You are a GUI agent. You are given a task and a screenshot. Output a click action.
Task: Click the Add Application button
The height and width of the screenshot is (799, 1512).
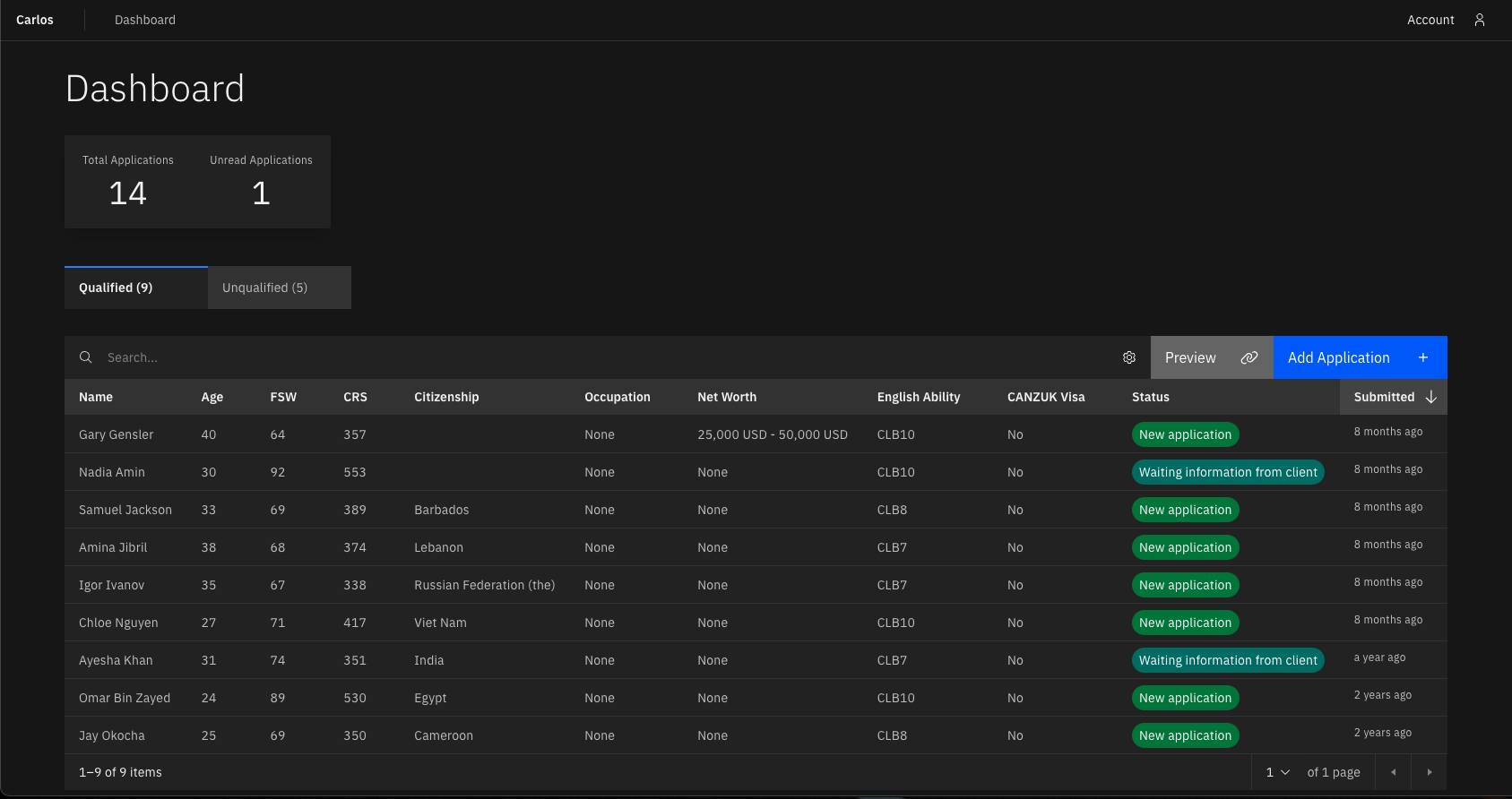click(1339, 357)
